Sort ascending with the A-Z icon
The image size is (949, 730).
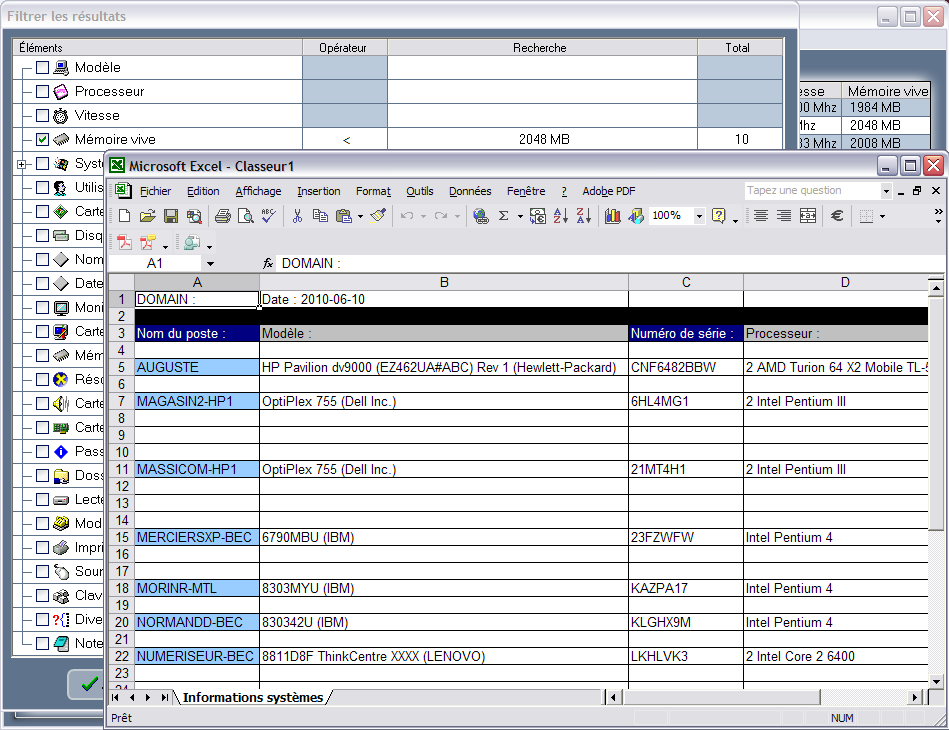(561, 215)
